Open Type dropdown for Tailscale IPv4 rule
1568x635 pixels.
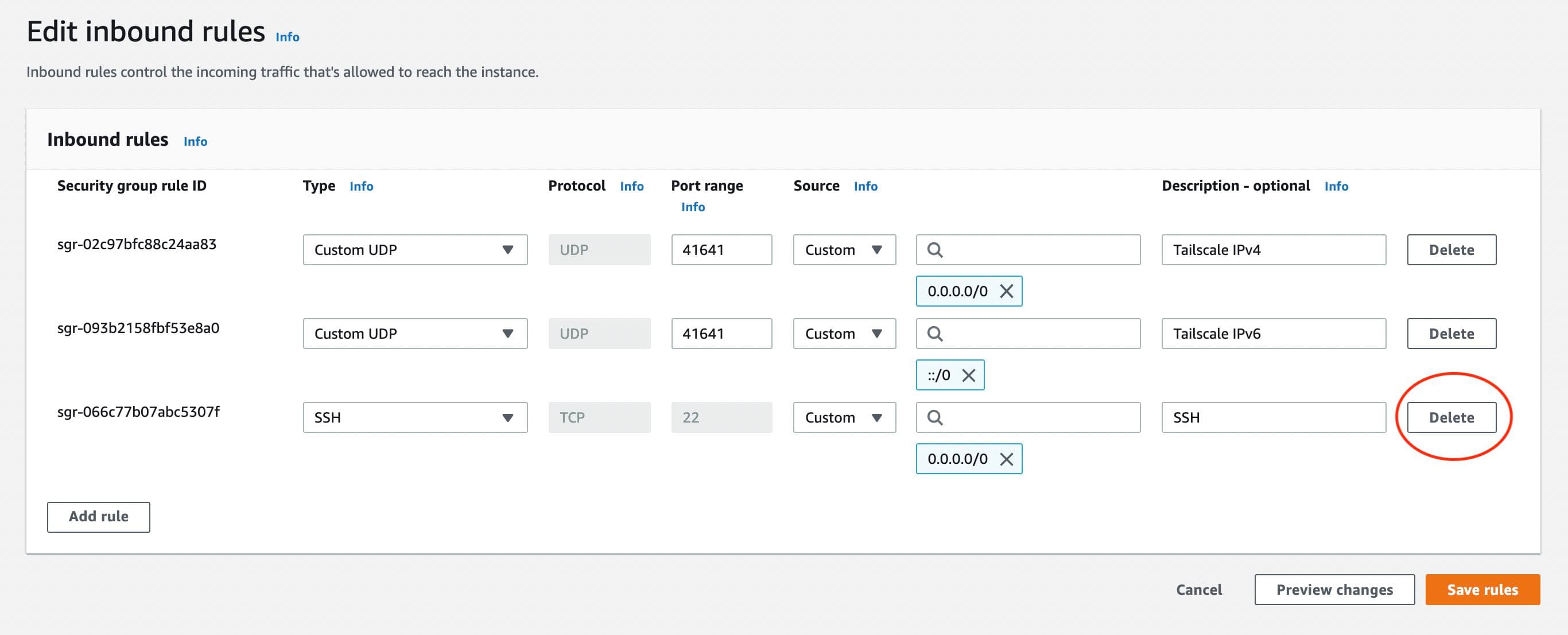pos(414,250)
